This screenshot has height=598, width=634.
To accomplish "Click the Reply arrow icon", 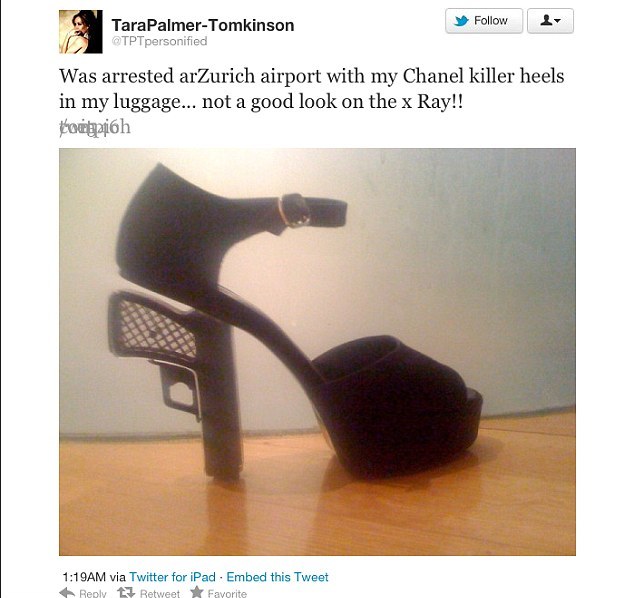I will point(67,593).
